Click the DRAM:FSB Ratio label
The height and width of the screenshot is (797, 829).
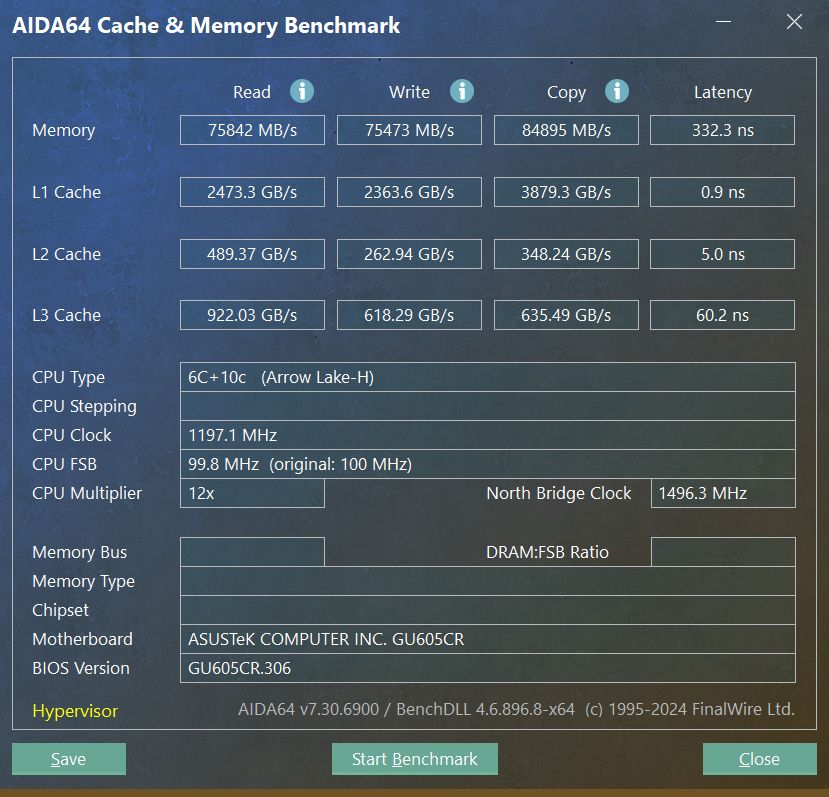pos(547,552)
